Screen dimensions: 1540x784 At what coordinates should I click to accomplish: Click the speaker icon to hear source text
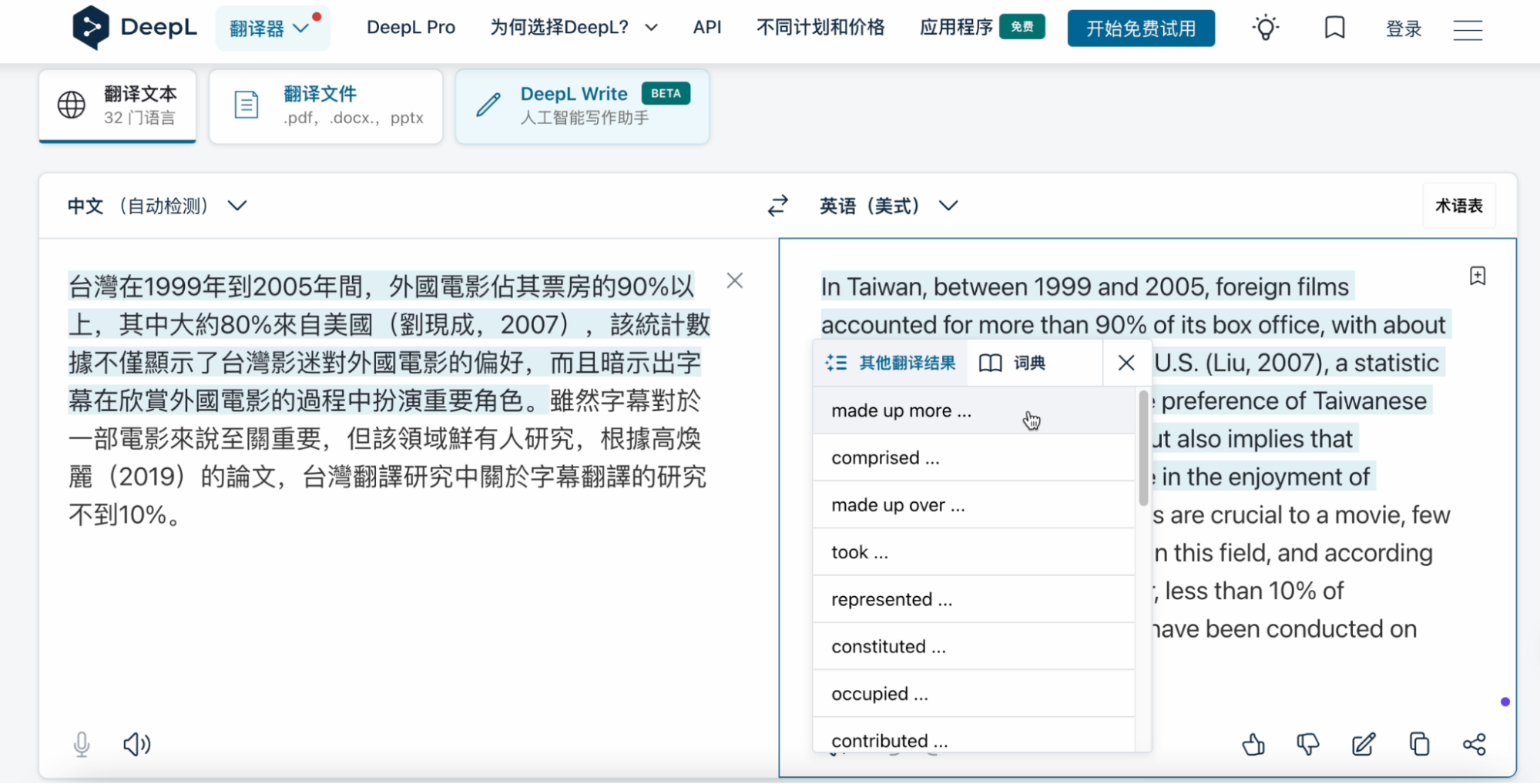[x=136, y=744]
